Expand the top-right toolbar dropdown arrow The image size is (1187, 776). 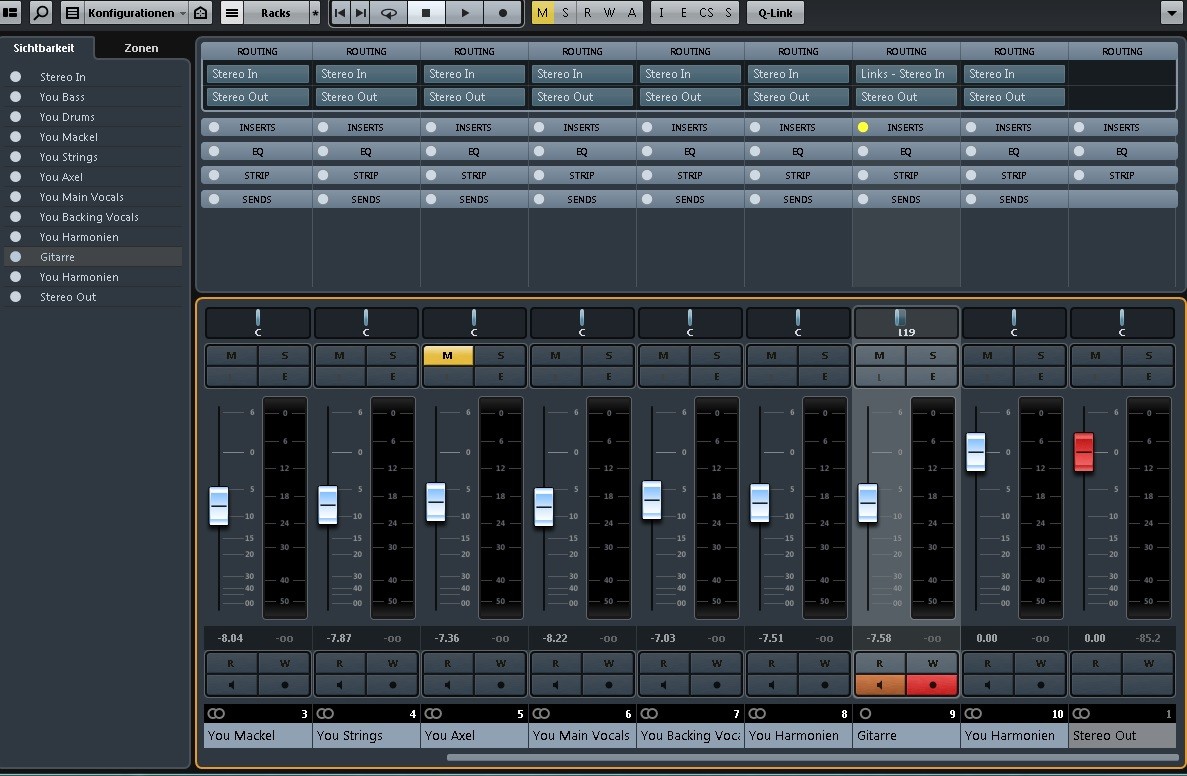point(1171,13)
